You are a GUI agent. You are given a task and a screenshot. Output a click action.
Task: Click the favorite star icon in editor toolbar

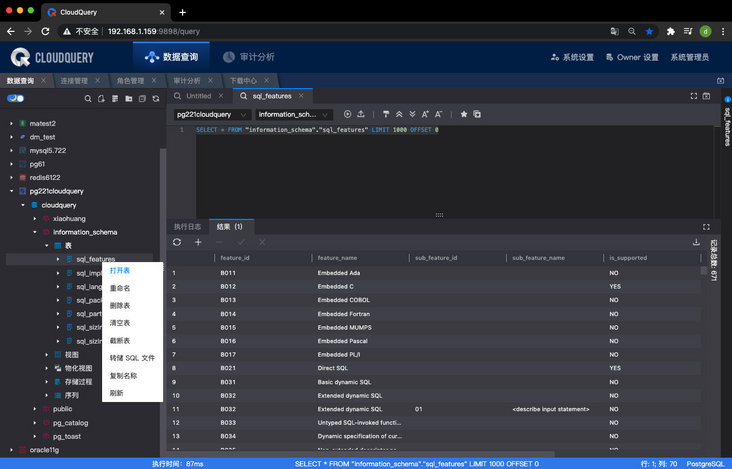(464, 114)
